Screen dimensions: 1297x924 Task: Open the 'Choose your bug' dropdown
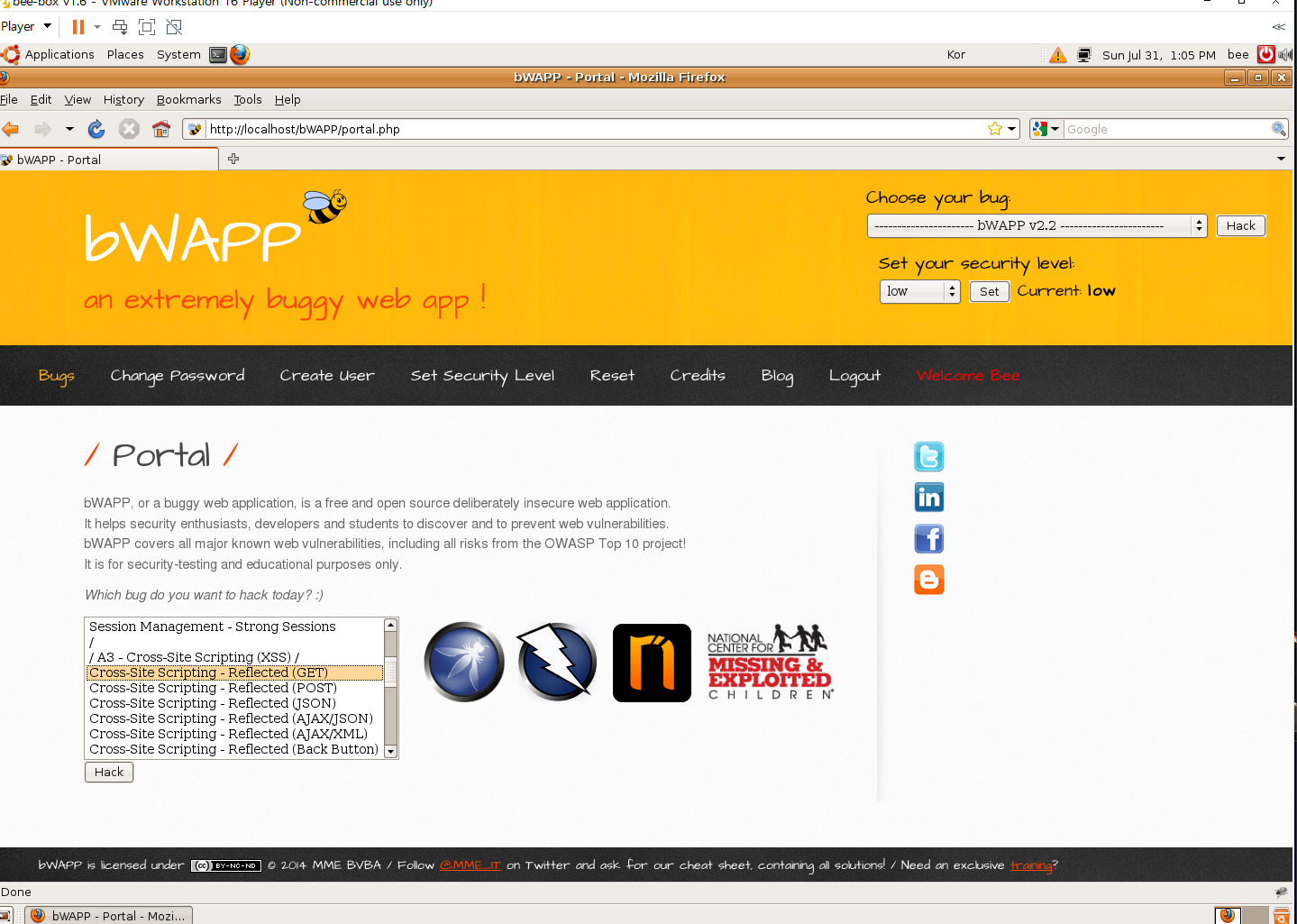click(x=1037, y=225)
